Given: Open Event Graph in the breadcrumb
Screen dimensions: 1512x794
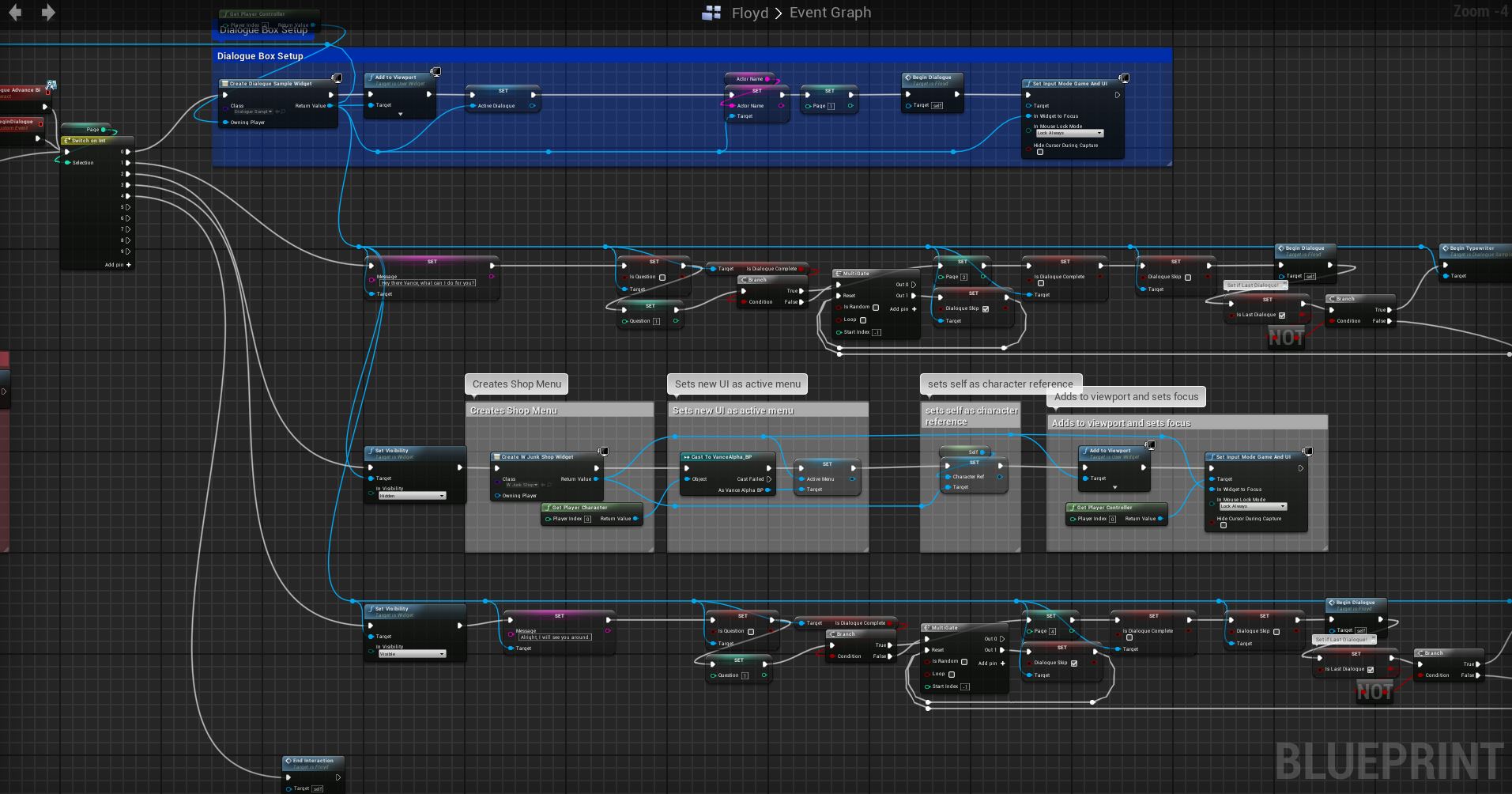Looking at the screenshot, I should pyautogui.click(x=830, y=13).
